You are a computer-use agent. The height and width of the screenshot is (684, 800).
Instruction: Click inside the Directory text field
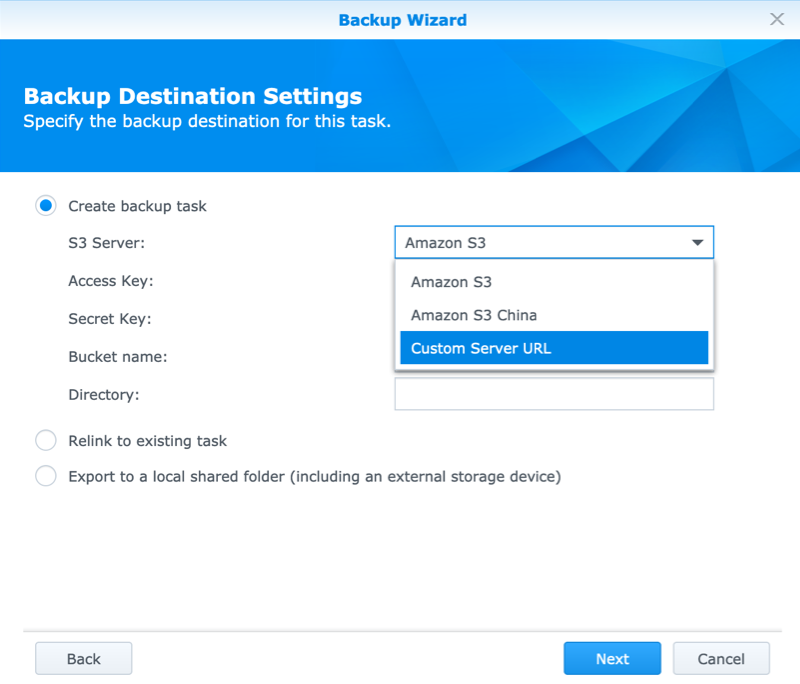pos(554,394)
